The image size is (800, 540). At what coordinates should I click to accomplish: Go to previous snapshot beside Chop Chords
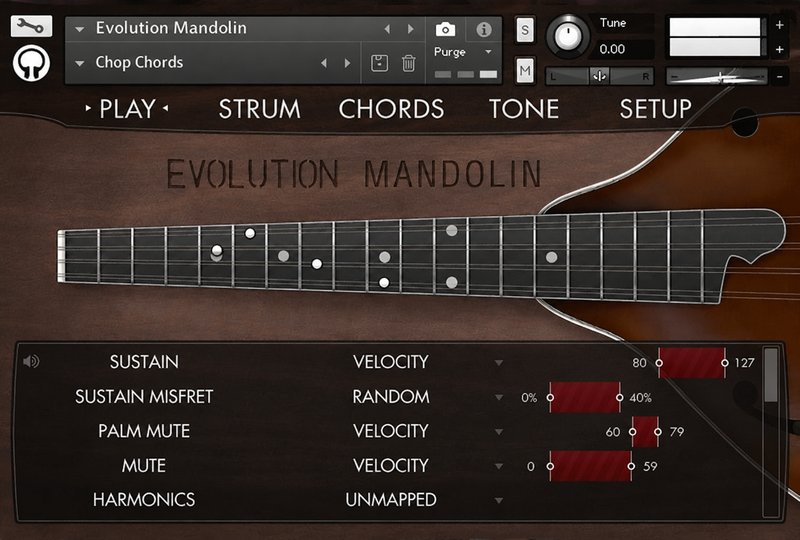point(324,63)
